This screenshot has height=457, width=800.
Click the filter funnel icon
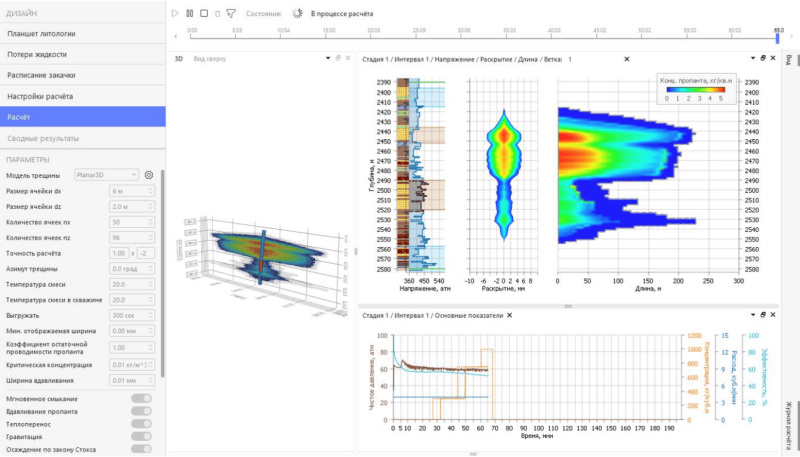[232, 13]
